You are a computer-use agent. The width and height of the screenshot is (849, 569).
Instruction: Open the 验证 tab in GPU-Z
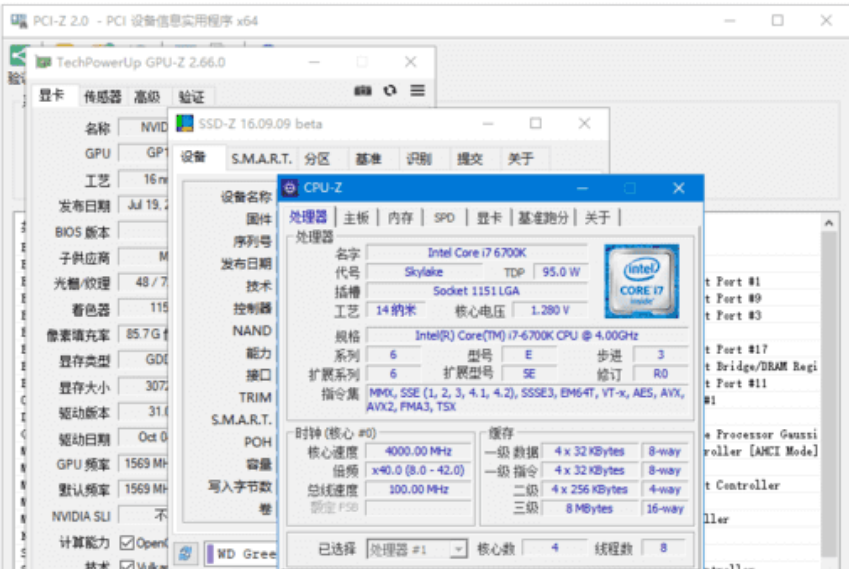[x=192, y=97]
